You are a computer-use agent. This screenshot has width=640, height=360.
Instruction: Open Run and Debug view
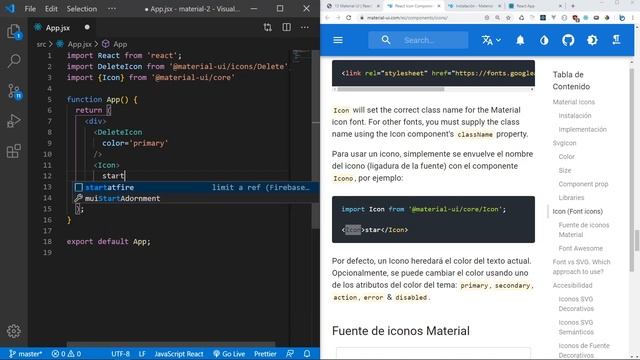tap(14, 121)
